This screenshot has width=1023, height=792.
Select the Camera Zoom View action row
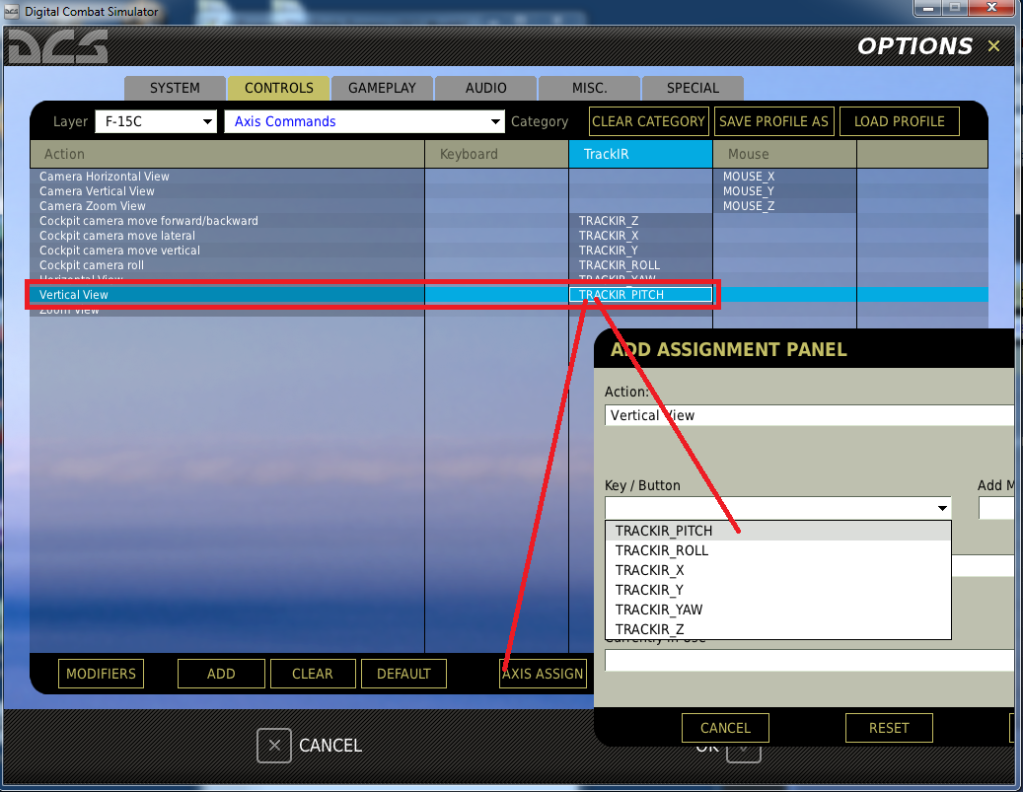click(93, 206)
